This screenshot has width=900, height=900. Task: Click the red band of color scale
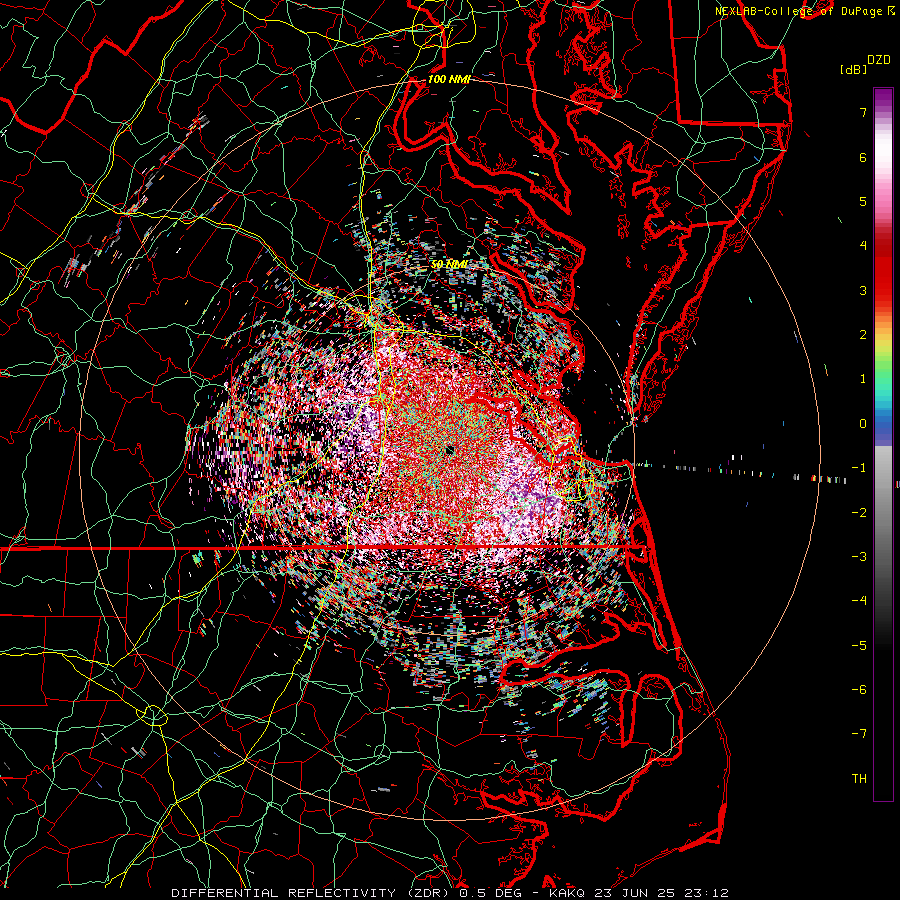pyautogui.click(x=883, y=276)
